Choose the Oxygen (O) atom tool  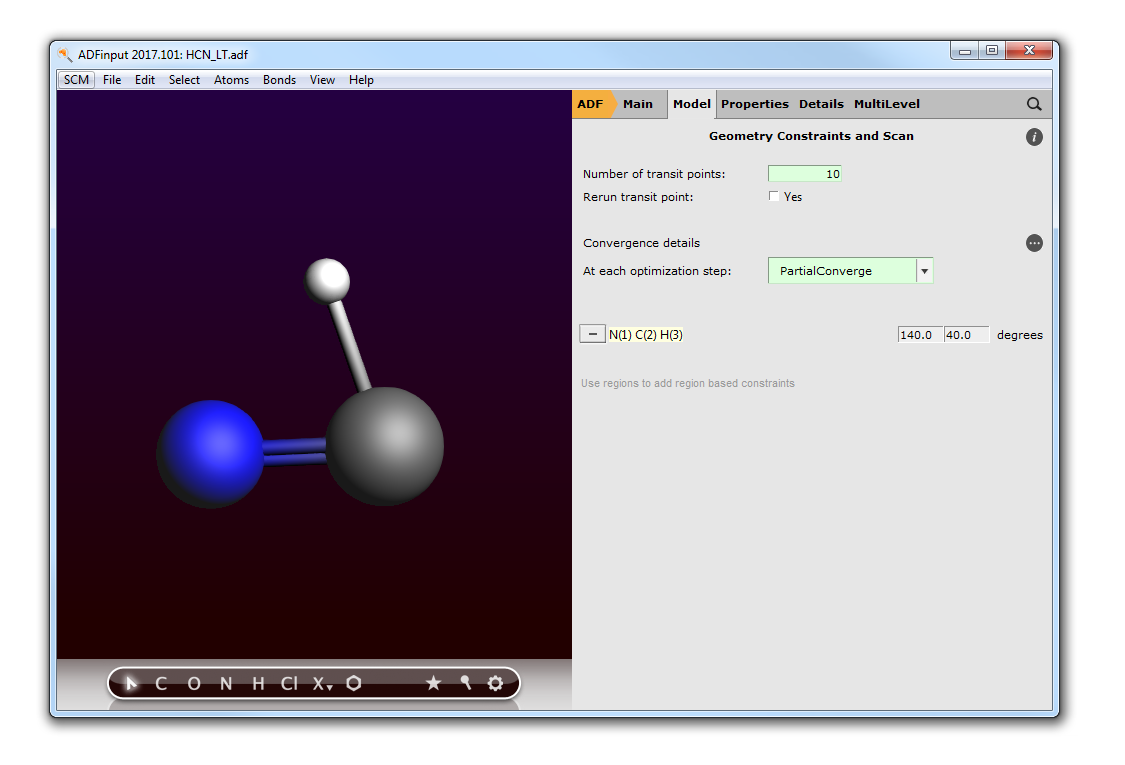pos(194,684)
